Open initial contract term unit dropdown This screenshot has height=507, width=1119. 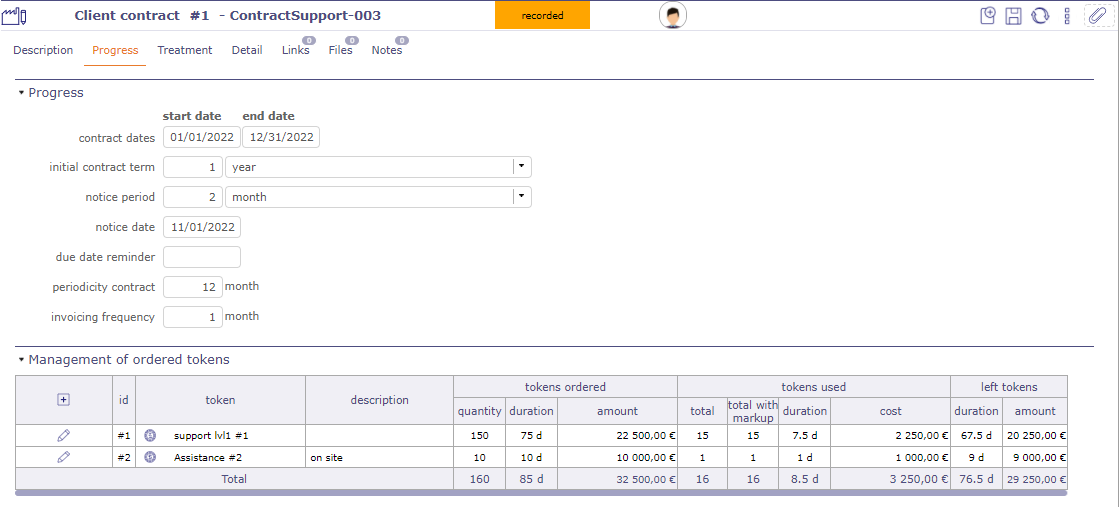coord(521,167)
